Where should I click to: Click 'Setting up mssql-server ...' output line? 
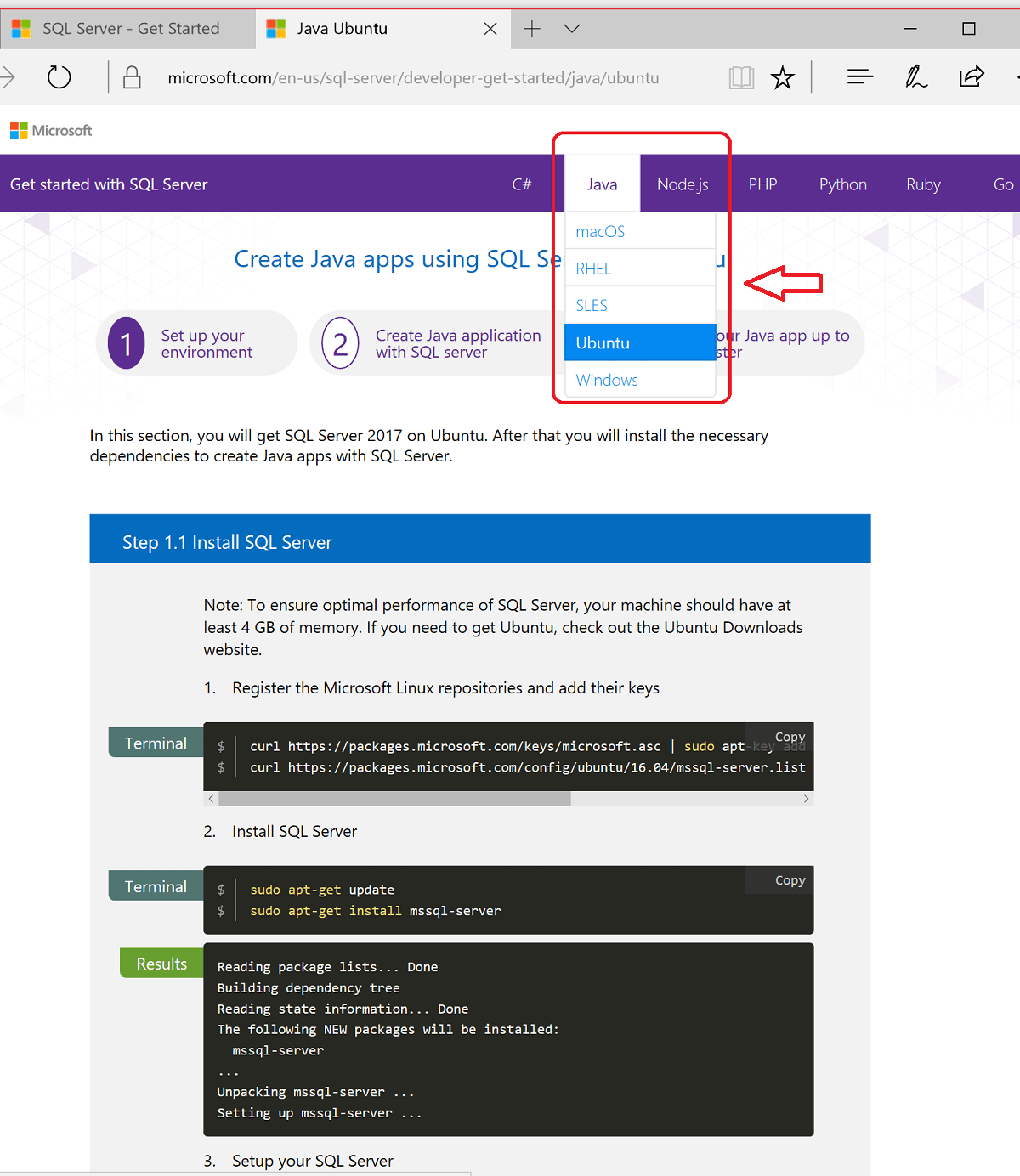pyautogui.click(x=320, y=1113)
